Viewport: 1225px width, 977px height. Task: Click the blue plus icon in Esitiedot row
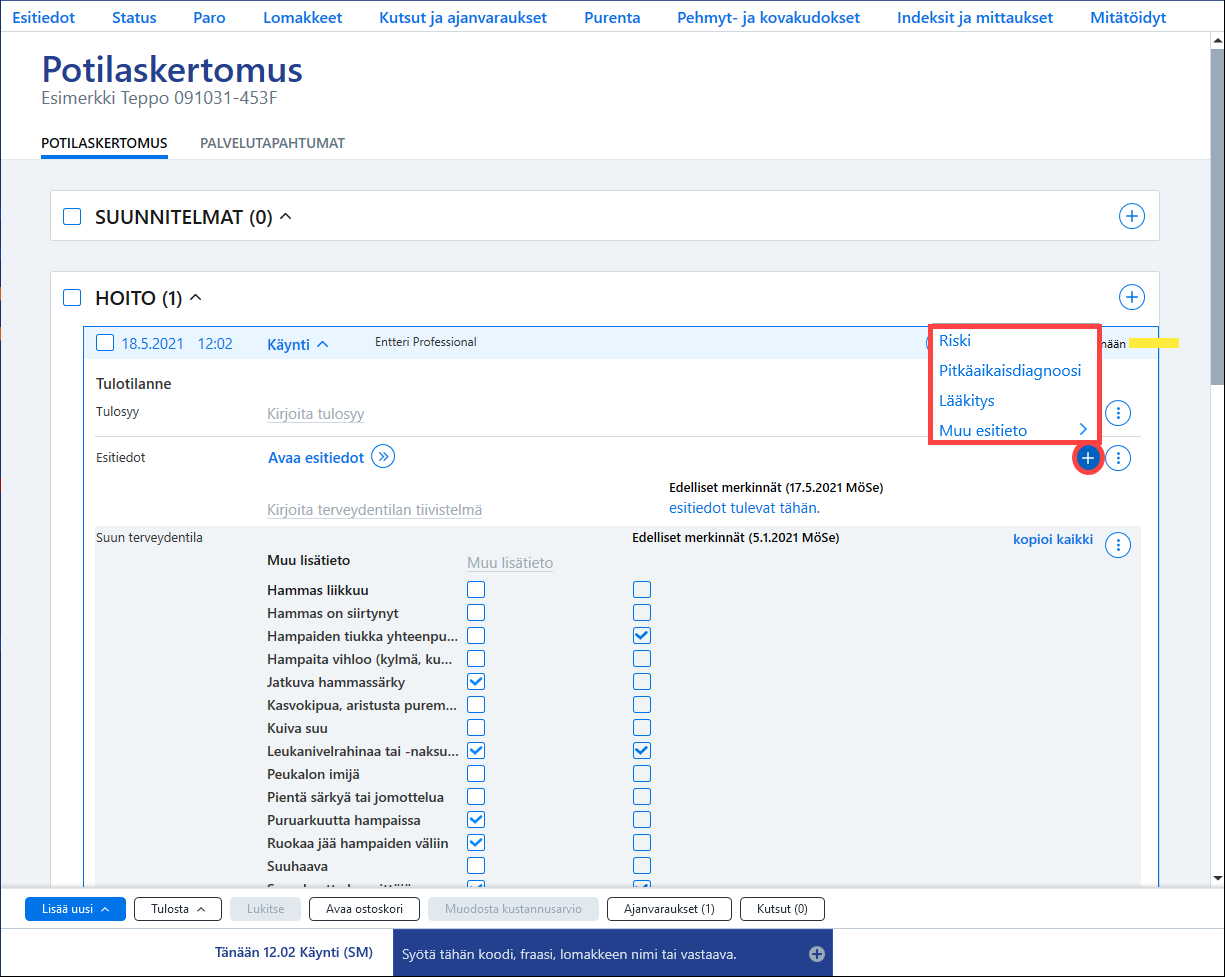(x=1087, y=458)
